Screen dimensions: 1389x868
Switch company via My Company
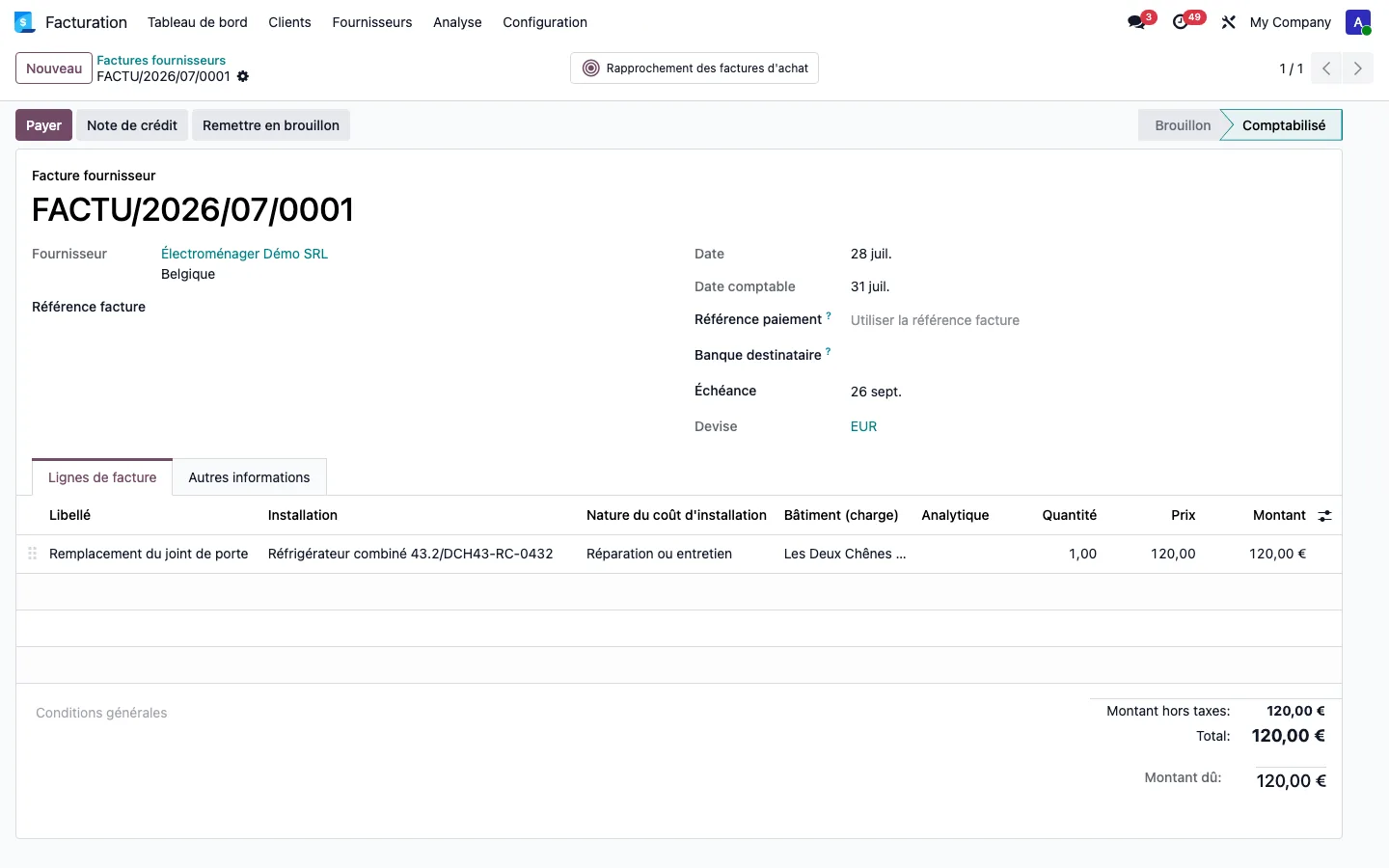point(1290,22)
